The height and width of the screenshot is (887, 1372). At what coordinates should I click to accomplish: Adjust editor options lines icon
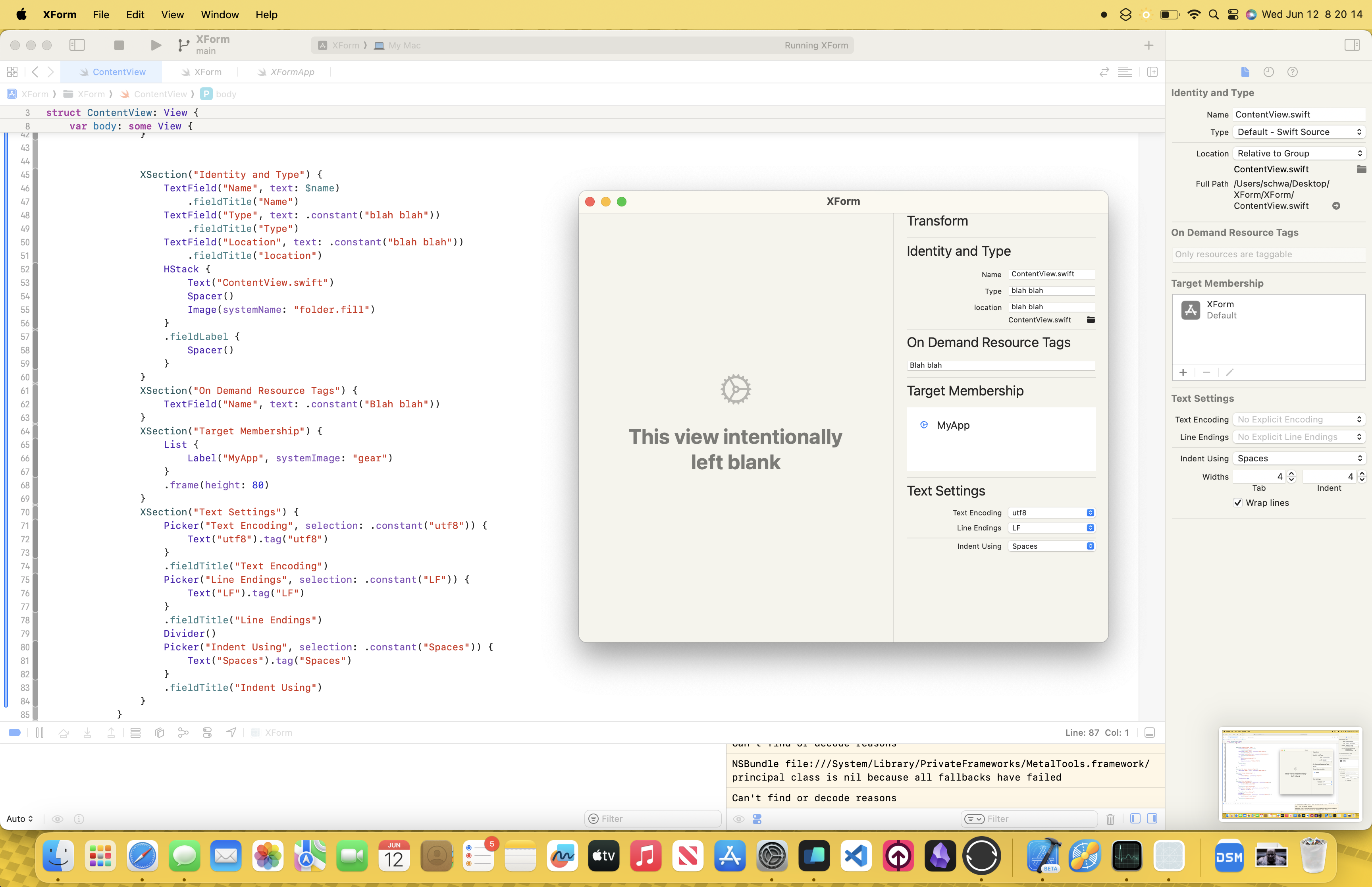tap(1124, 72)
